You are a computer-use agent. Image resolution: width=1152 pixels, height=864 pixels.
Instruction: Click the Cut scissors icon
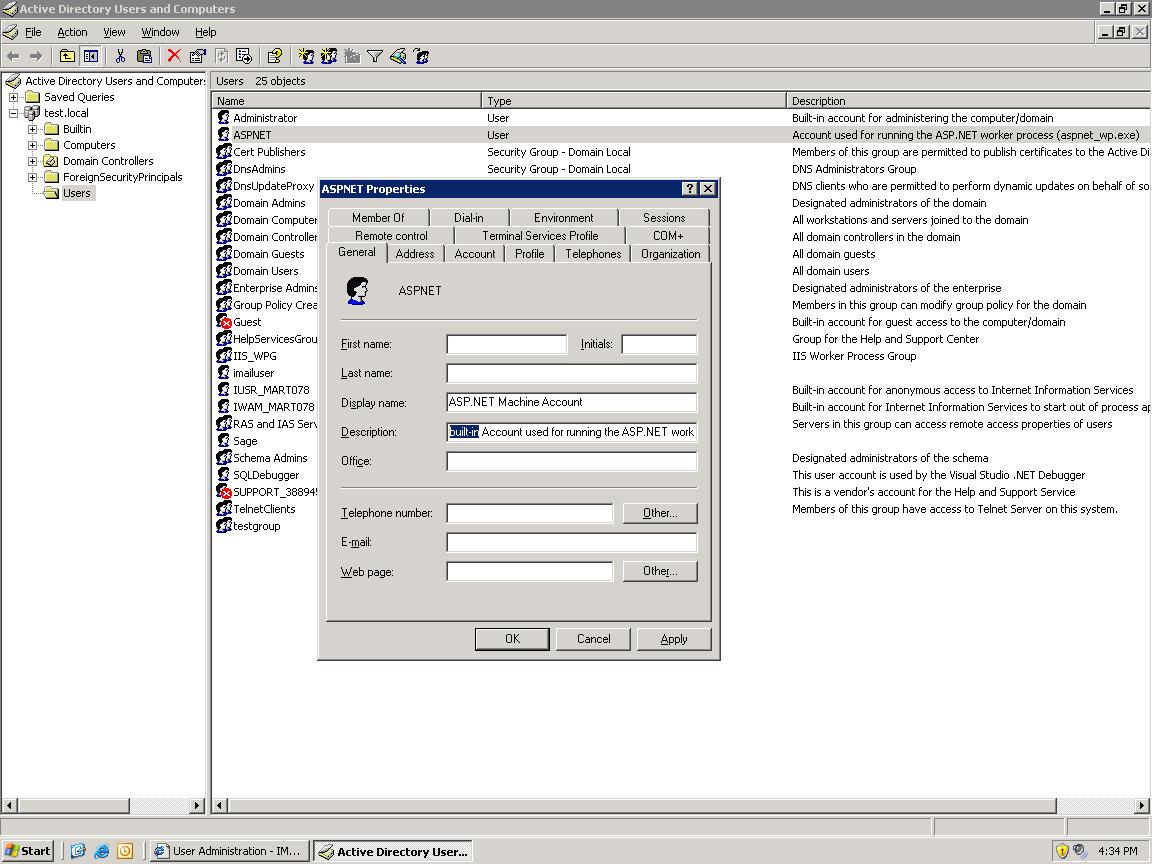tap(120, 56)
